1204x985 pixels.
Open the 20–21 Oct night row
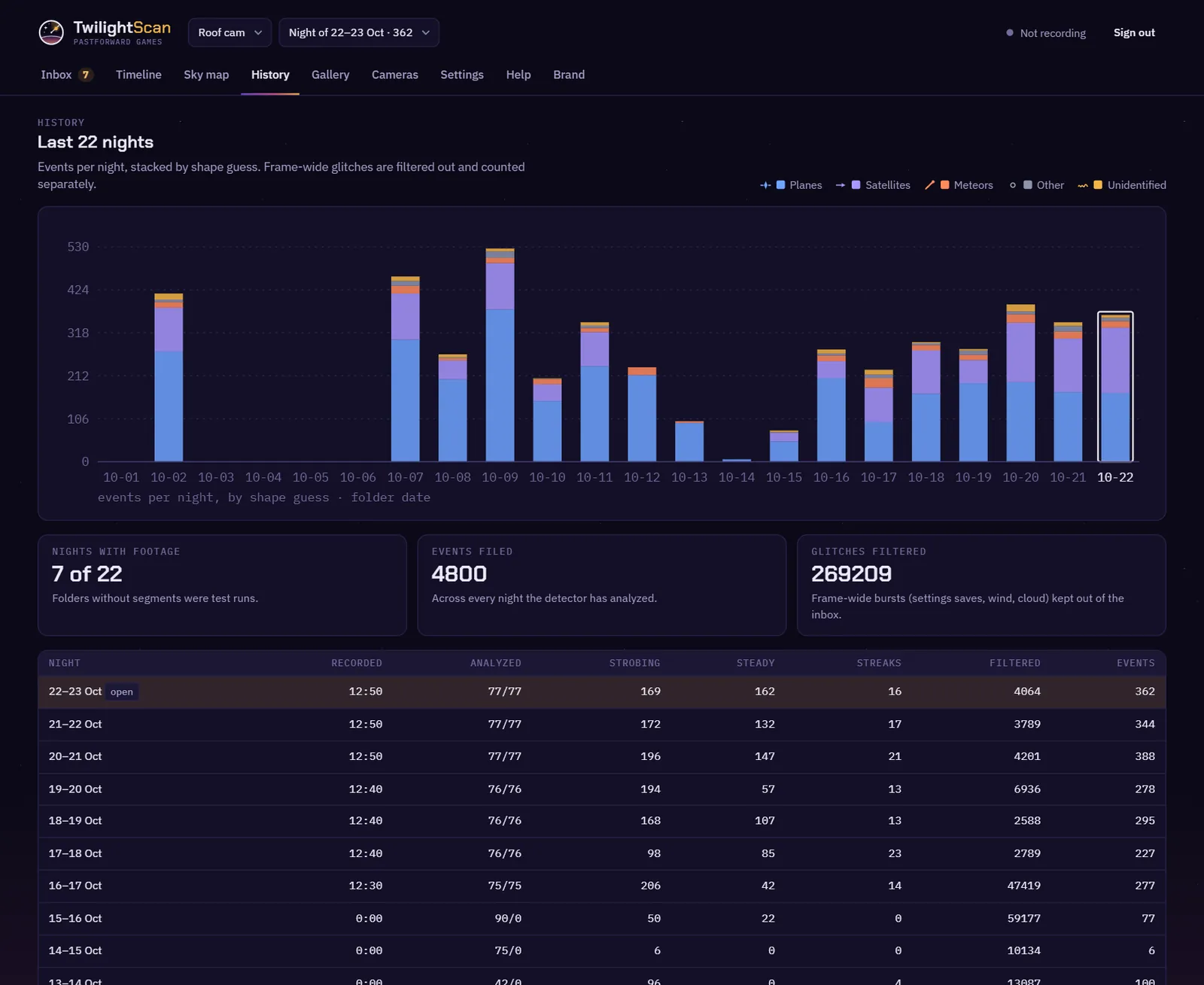pos(602,756)
